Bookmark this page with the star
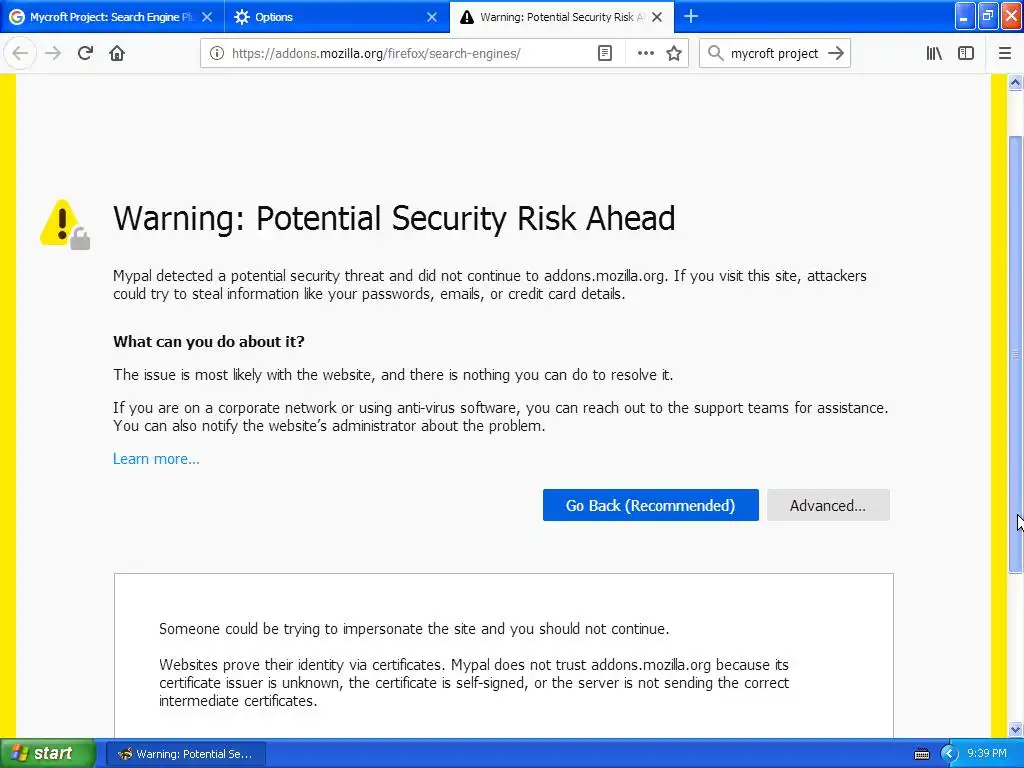 click(674, 53)
